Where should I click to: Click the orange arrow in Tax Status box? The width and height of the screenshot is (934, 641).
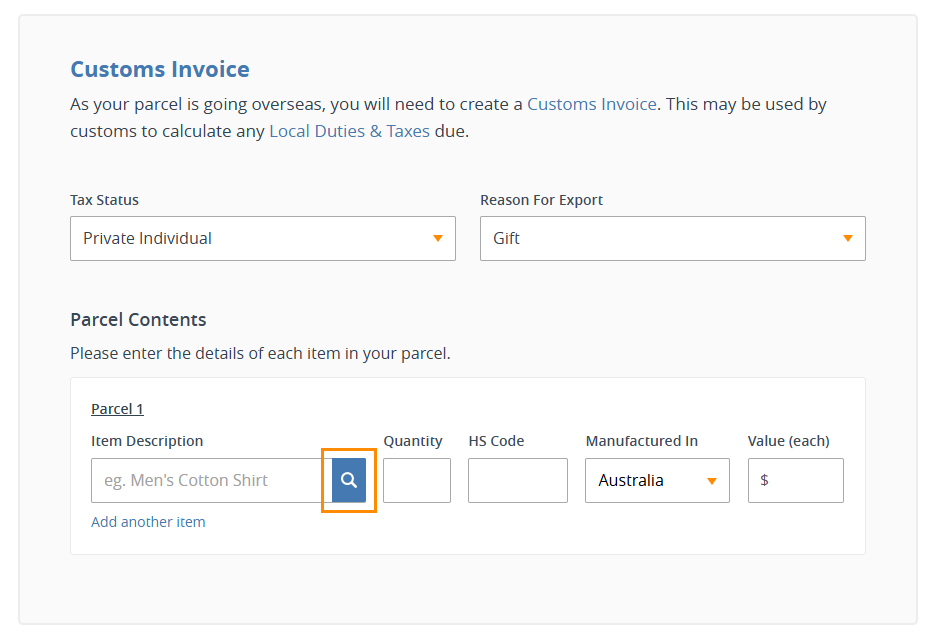pos(438,238)
